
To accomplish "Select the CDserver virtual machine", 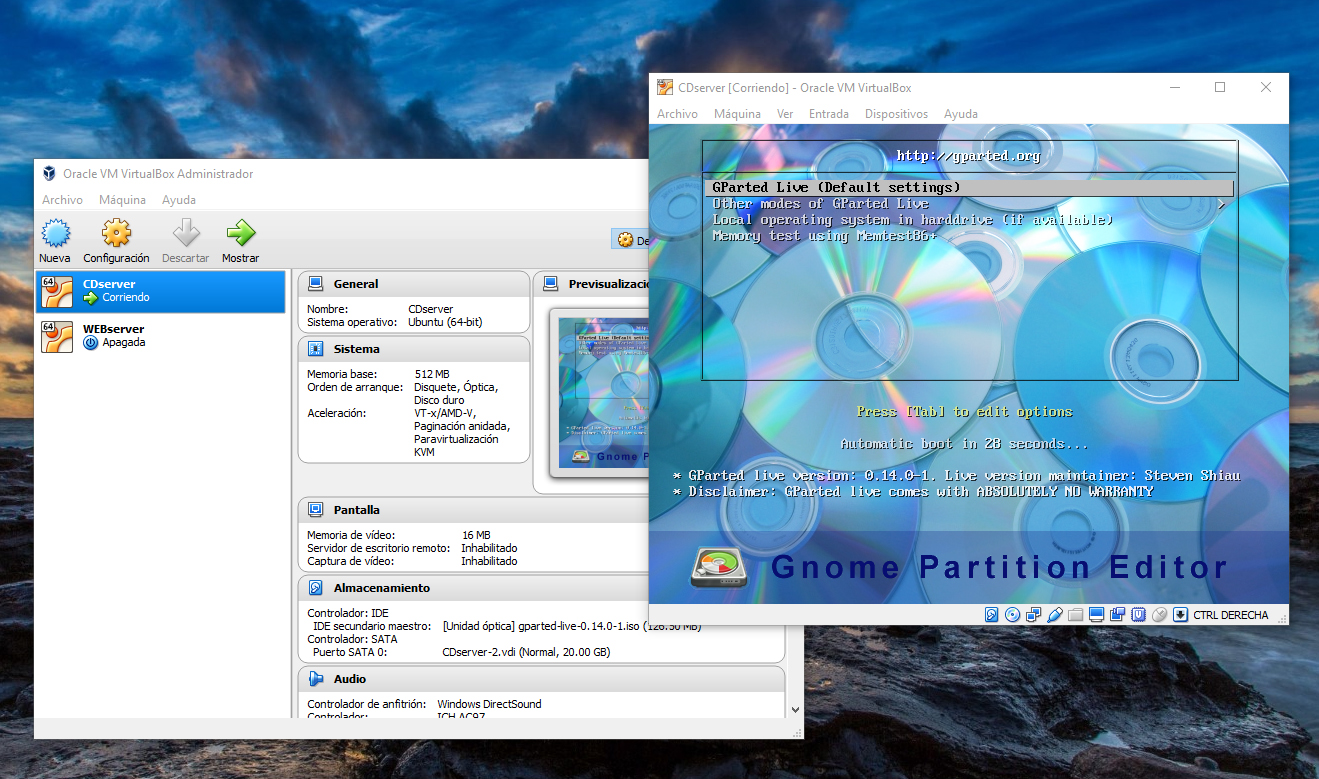I will pyautogui.click(x=160, y=291).
